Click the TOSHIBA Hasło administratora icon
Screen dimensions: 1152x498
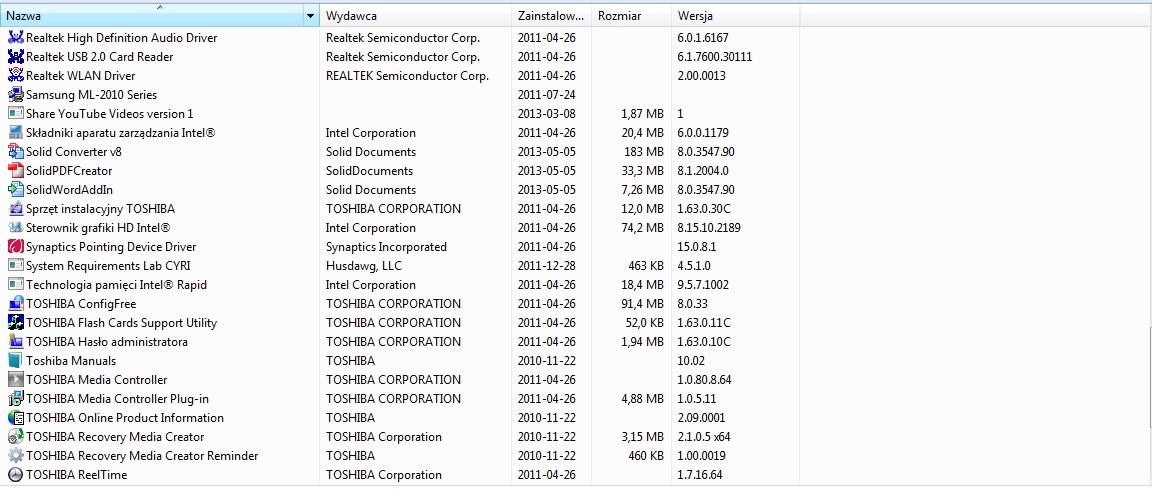pyautogui.click(x=15, y=342)
